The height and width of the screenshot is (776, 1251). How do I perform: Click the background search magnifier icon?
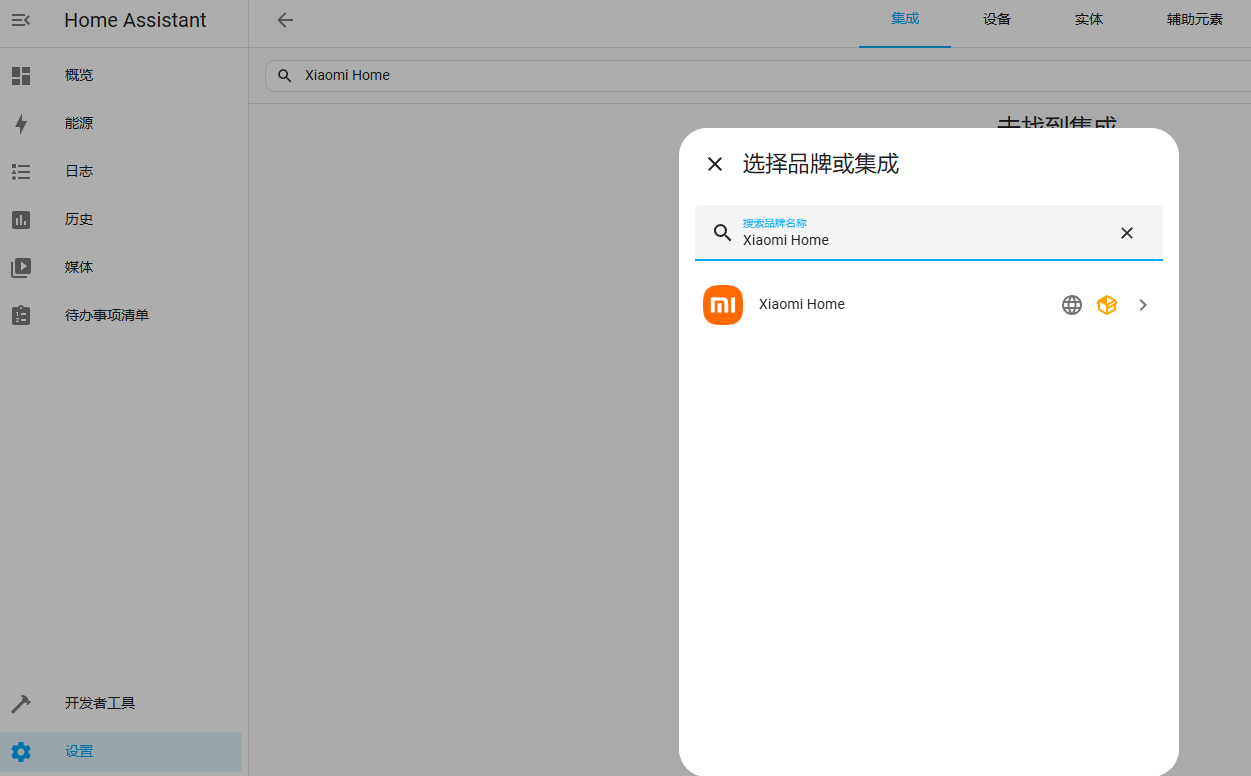click(x=285, y=75)
